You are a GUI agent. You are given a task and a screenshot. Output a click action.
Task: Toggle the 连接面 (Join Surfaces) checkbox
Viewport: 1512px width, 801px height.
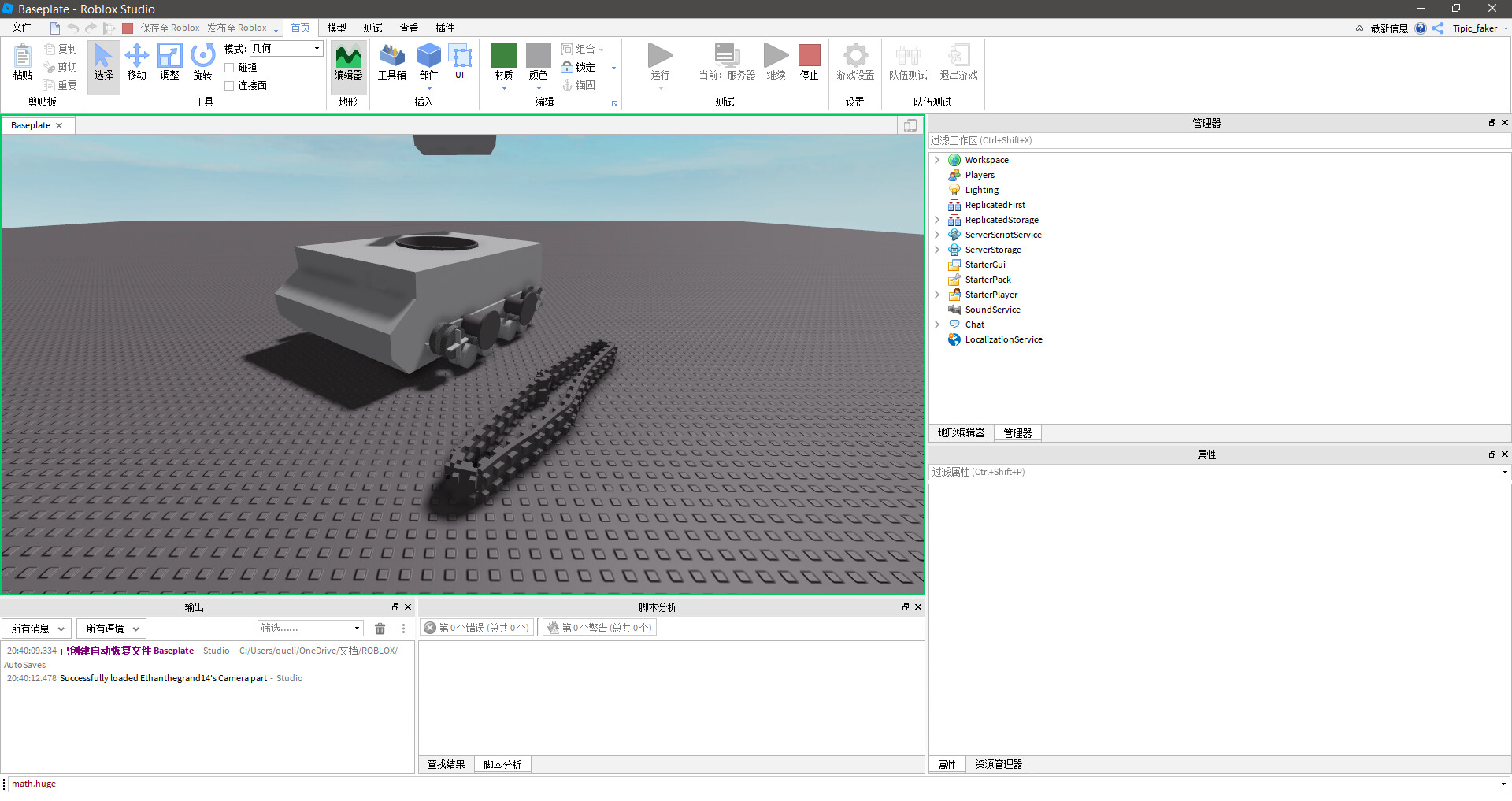(229, 86)
